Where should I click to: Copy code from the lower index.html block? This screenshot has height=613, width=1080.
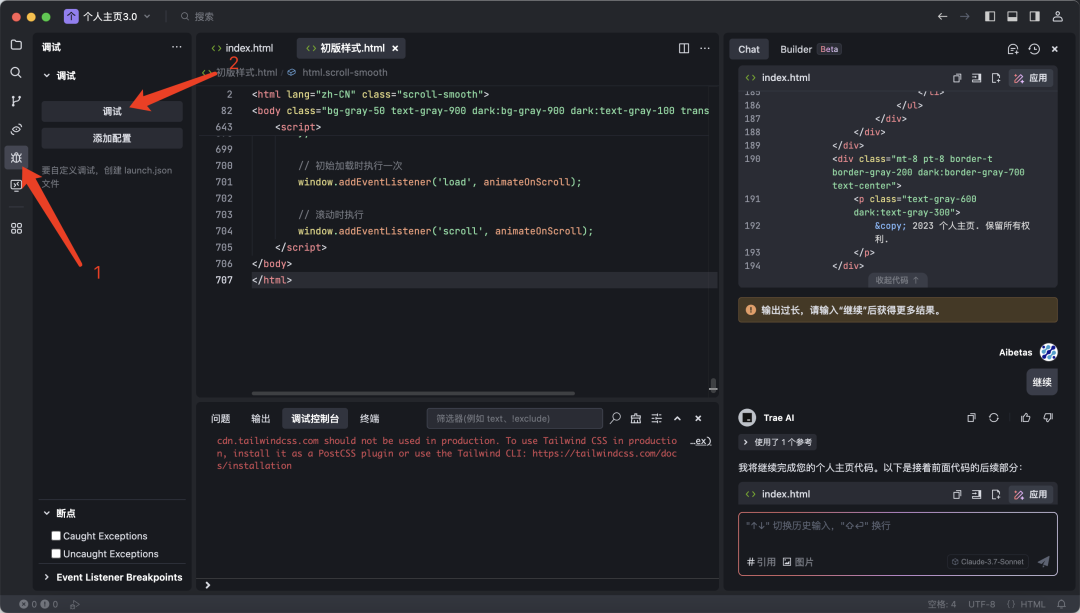(957, 495)
